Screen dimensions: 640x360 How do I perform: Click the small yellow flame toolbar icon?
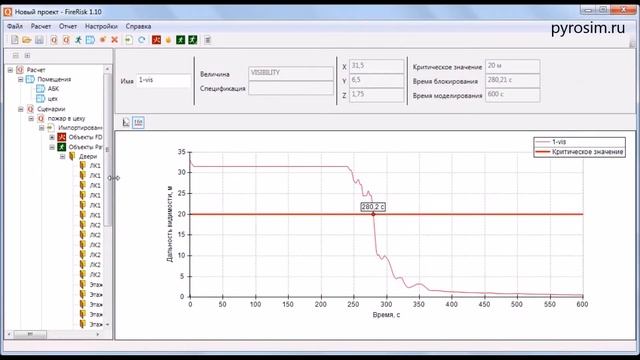click(x=168, y=40)
